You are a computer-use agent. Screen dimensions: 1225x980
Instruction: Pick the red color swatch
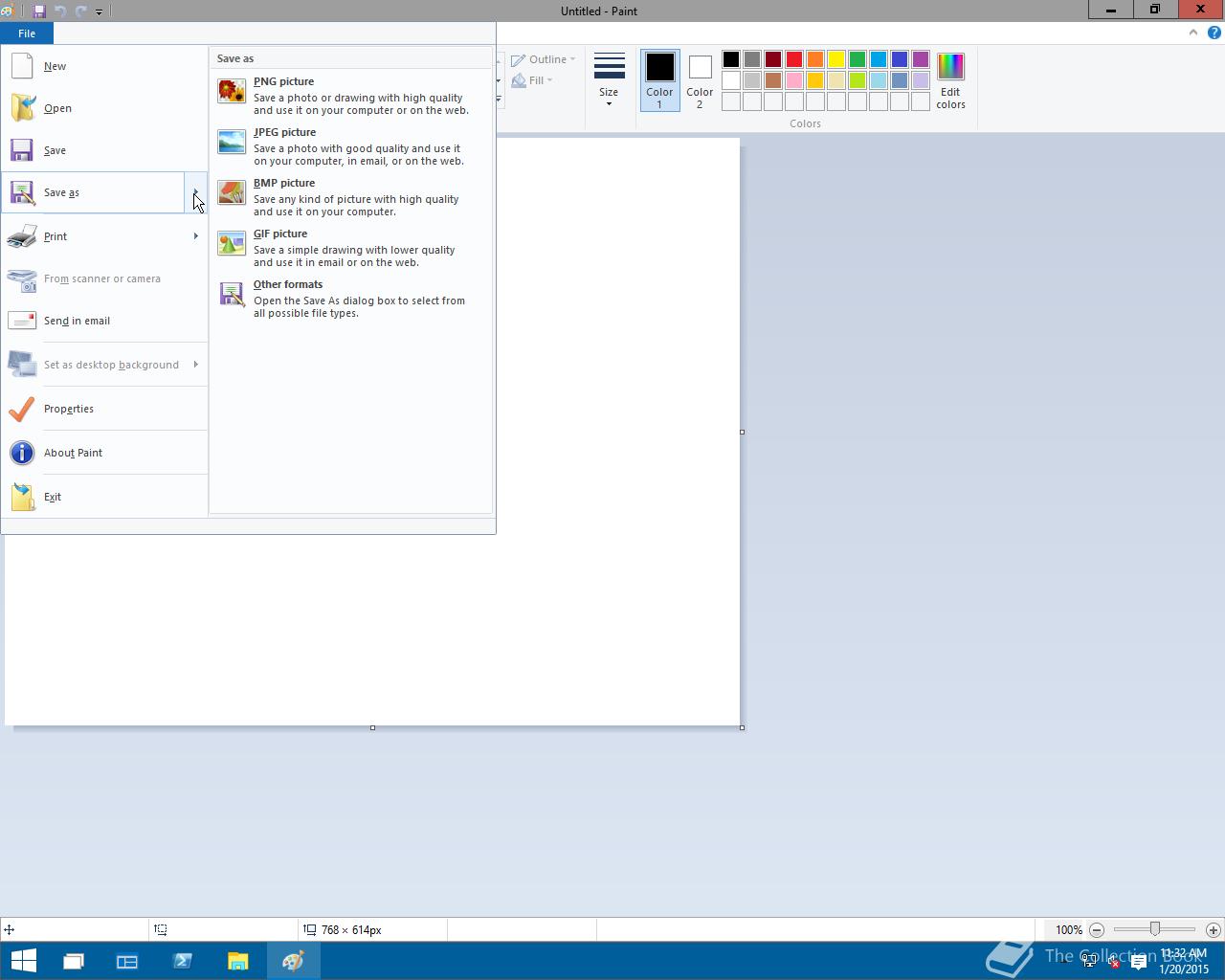[x=794, y=59]
